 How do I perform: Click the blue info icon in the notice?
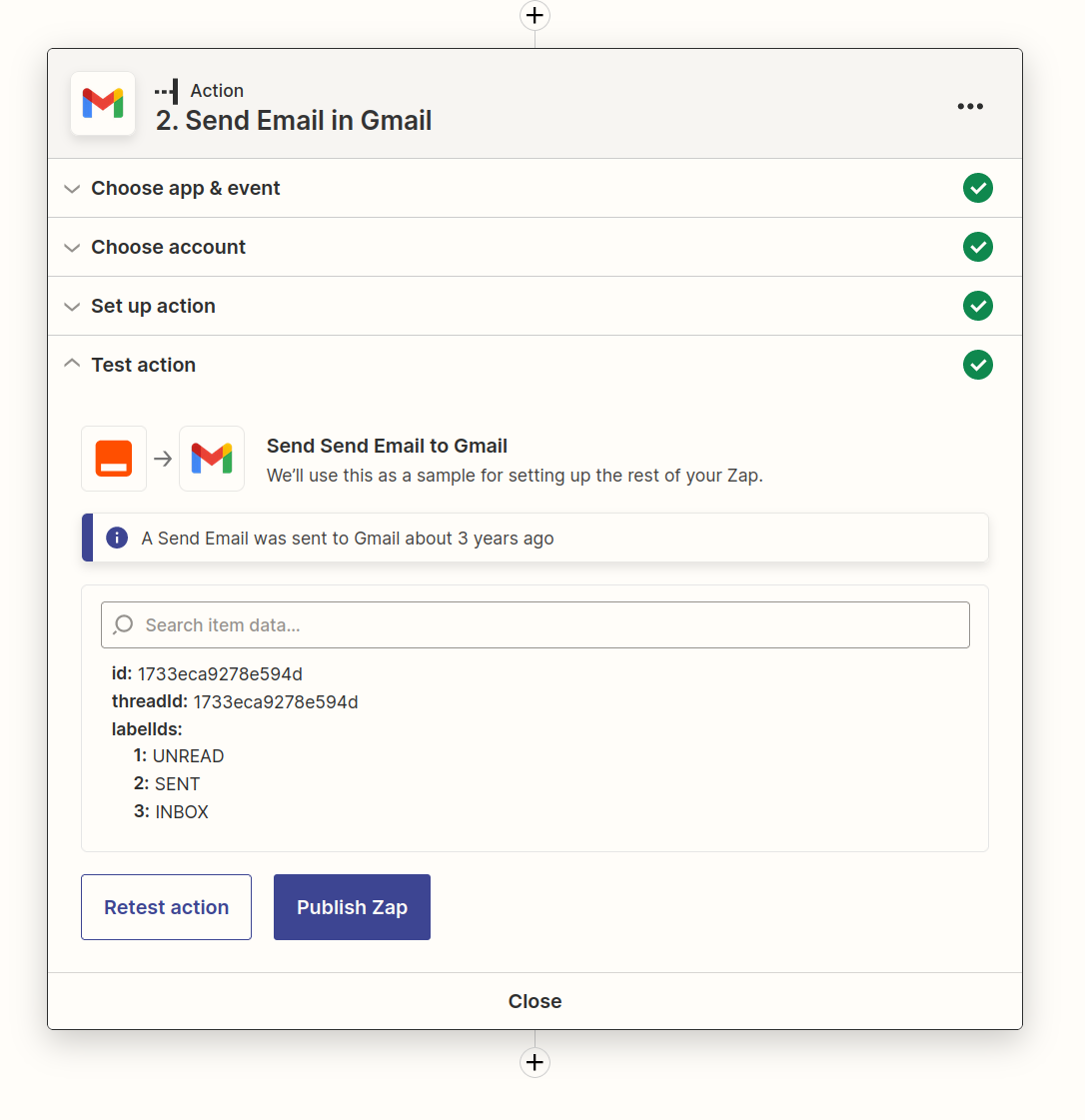tap(117, 539)
